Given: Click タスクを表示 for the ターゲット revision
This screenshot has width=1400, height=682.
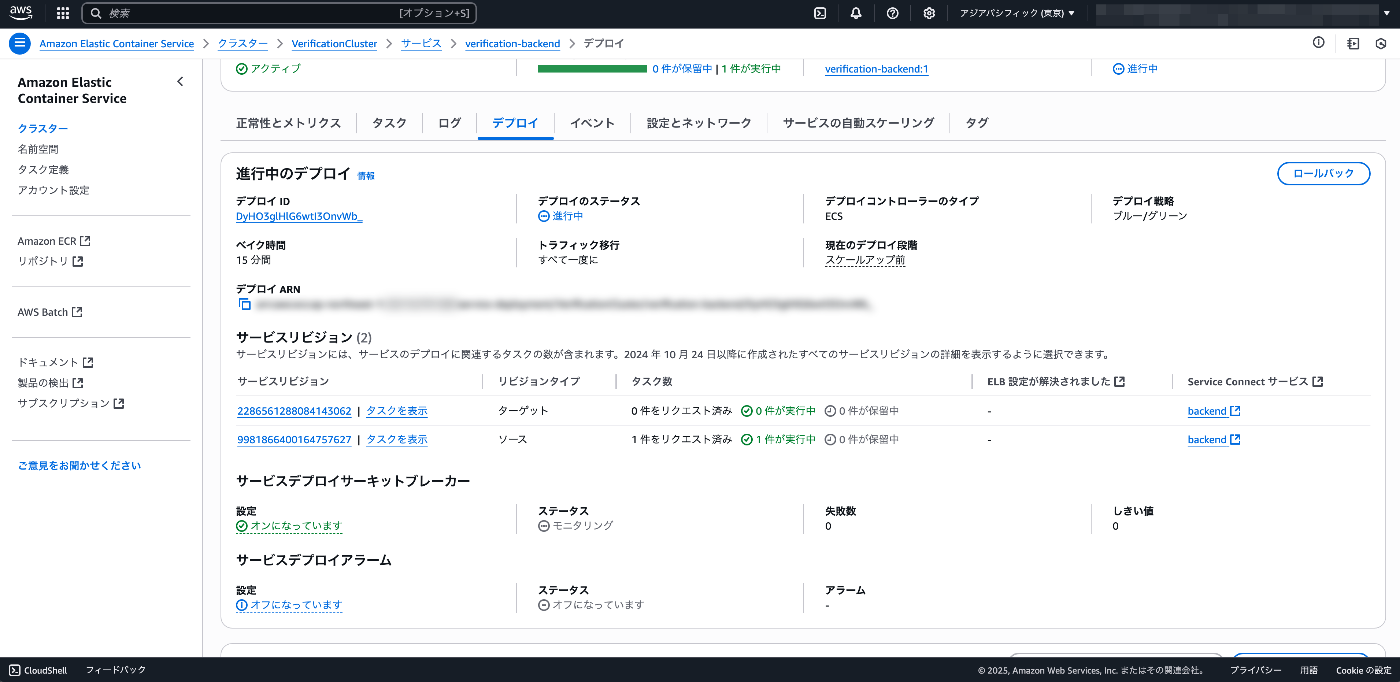Looking at the screenshot, I should coord(396,411).
